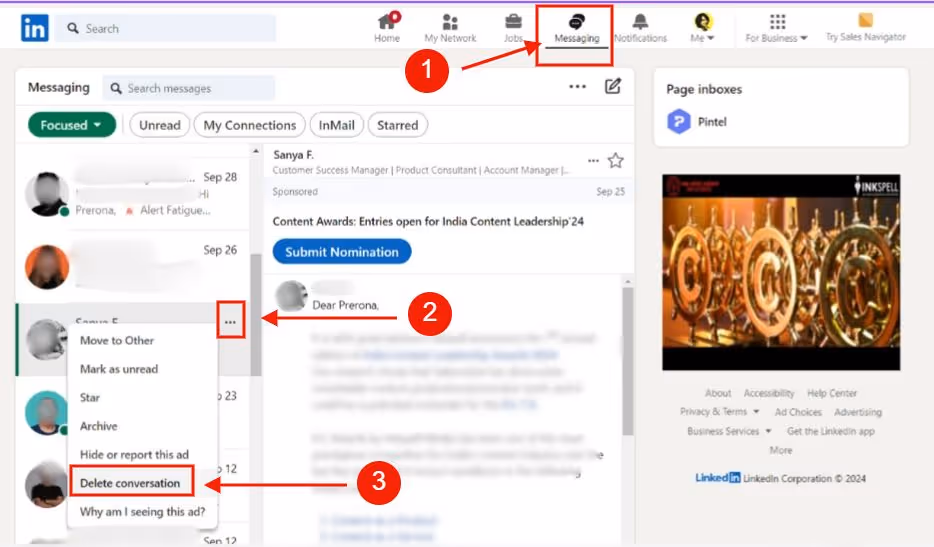Click the Pintel logo icon

click(x=678, y=122)
